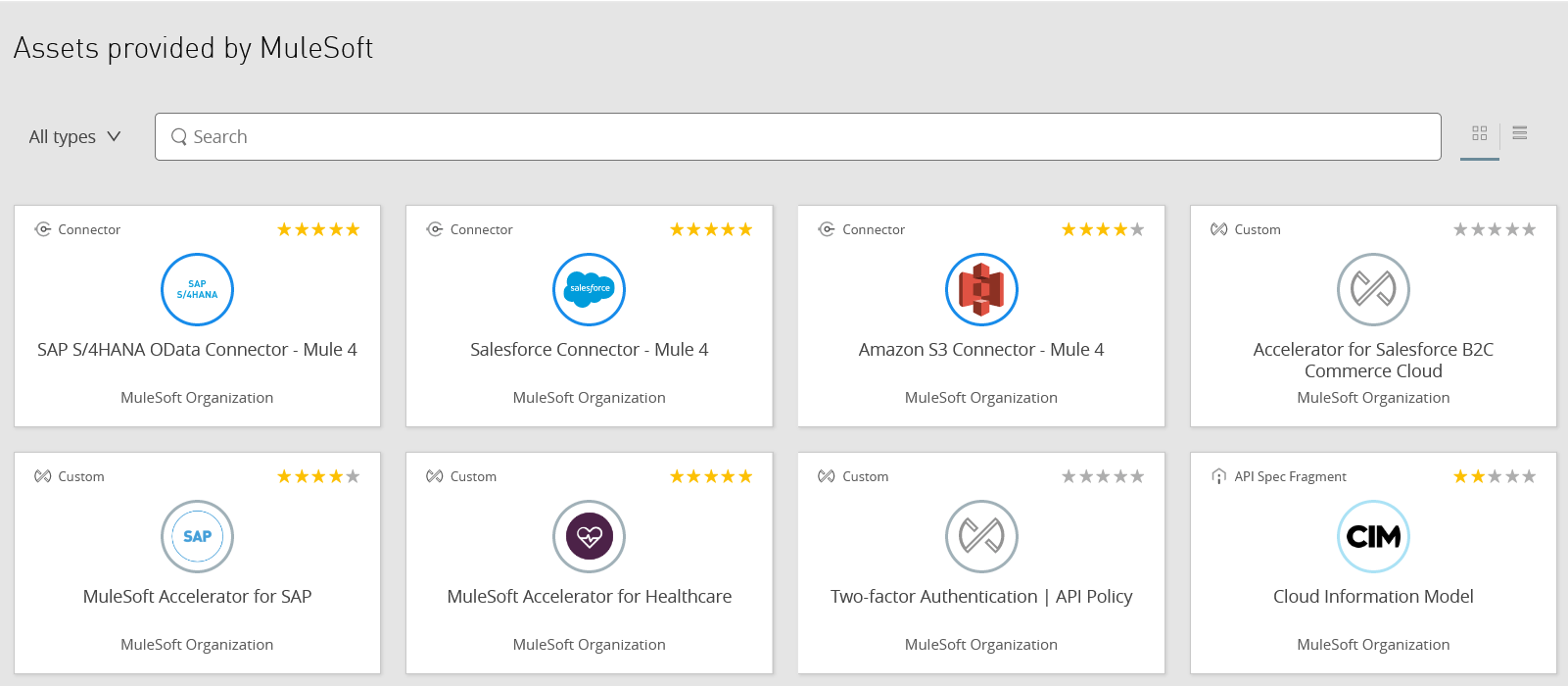Click the Amazon S3 red bucket icon
Image resolution: width=1568 pixels, height=686 pixels.
click(x=981, y=289)
